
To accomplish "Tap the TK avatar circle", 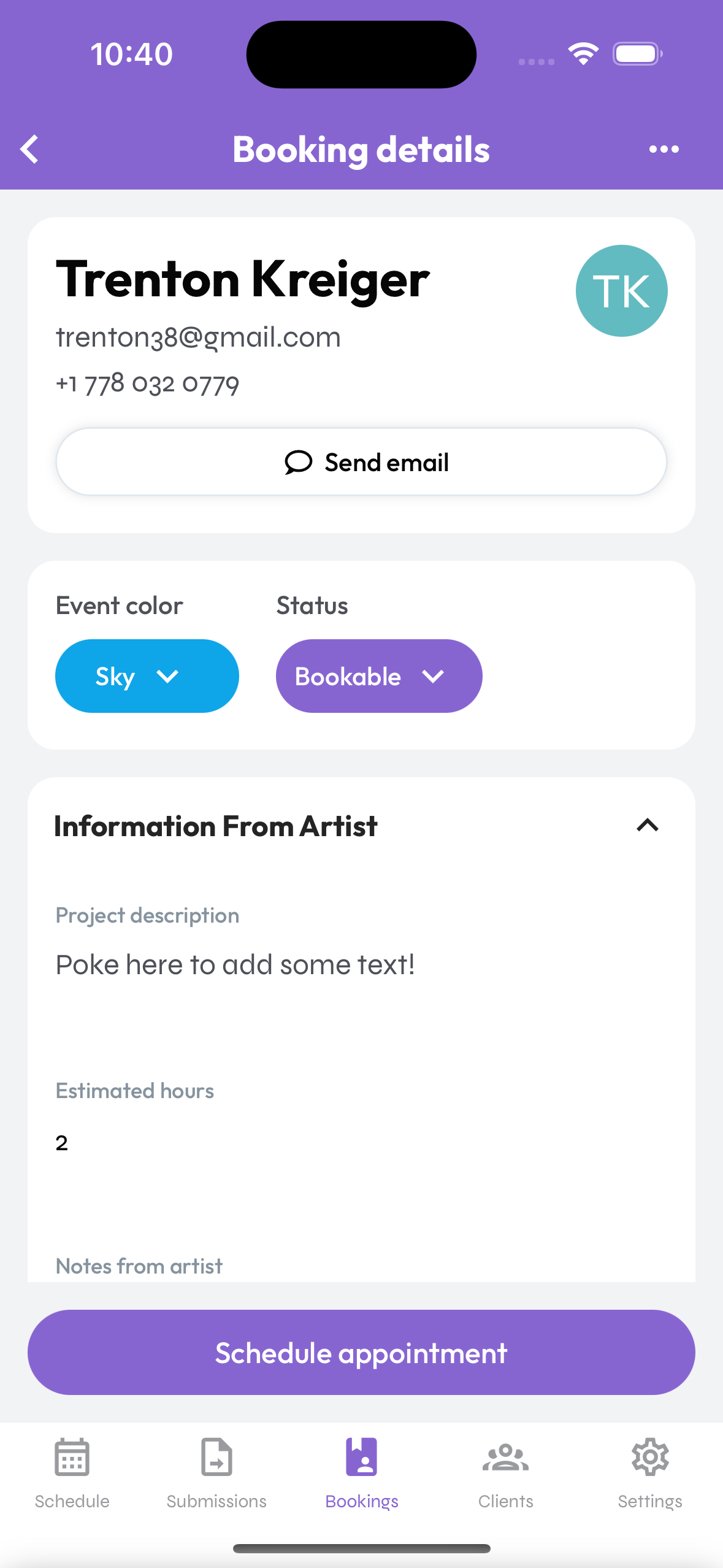I will (621, 291).
